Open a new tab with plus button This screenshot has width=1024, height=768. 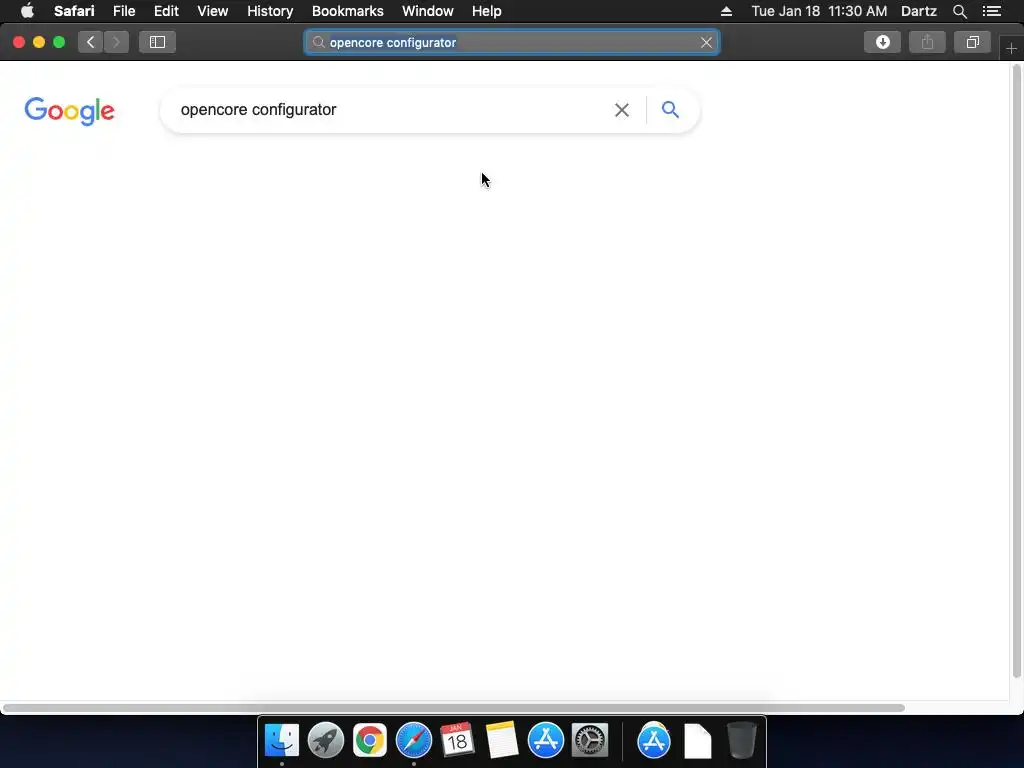(1011, 49)
